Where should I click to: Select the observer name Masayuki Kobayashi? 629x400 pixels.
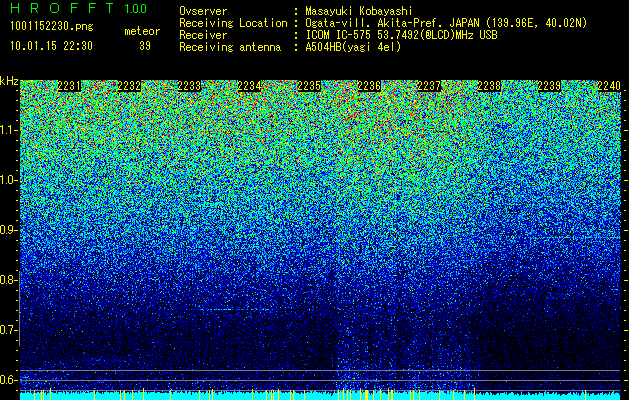(359, 12)
